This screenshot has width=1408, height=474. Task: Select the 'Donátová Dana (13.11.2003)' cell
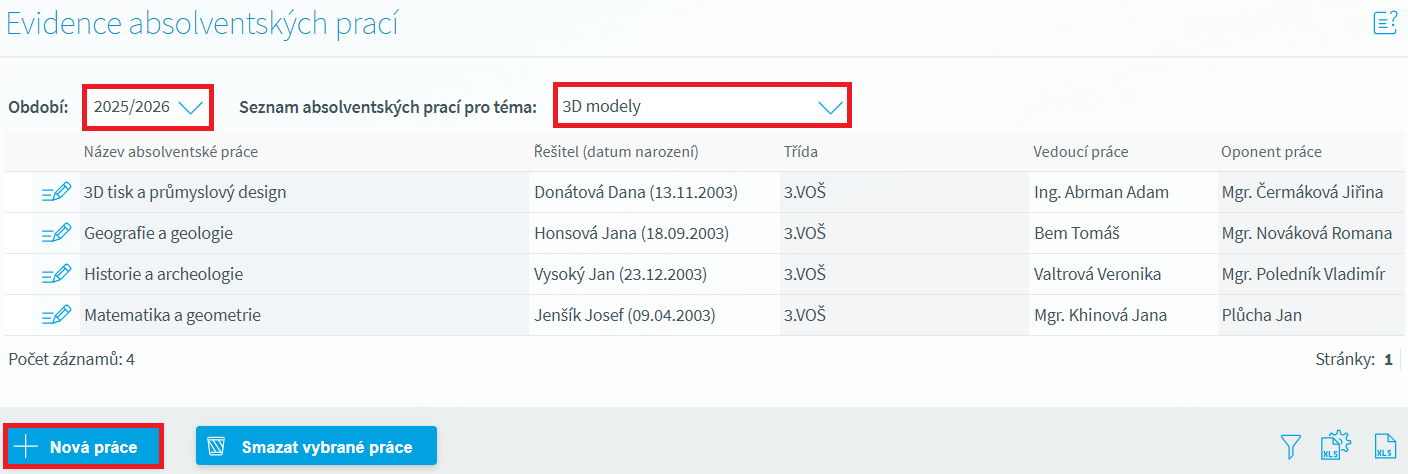click(x=636, y=192)
